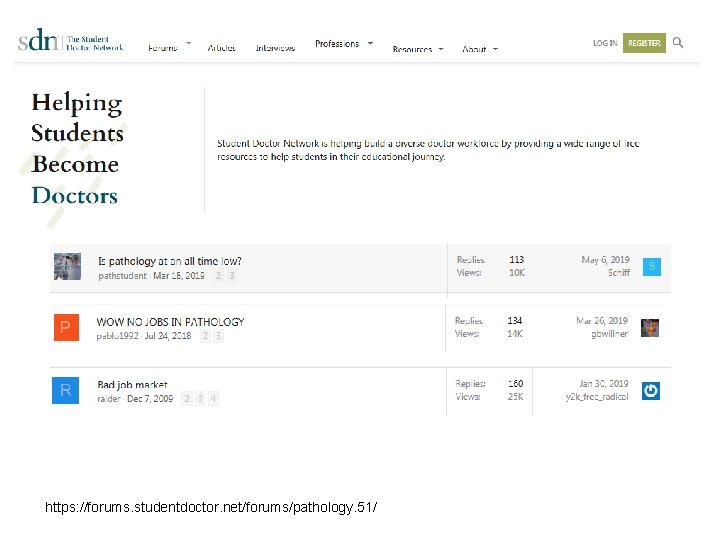Screen dimensions: 720x540
Task: Click the 25K views count
Action: click(515, 397)
